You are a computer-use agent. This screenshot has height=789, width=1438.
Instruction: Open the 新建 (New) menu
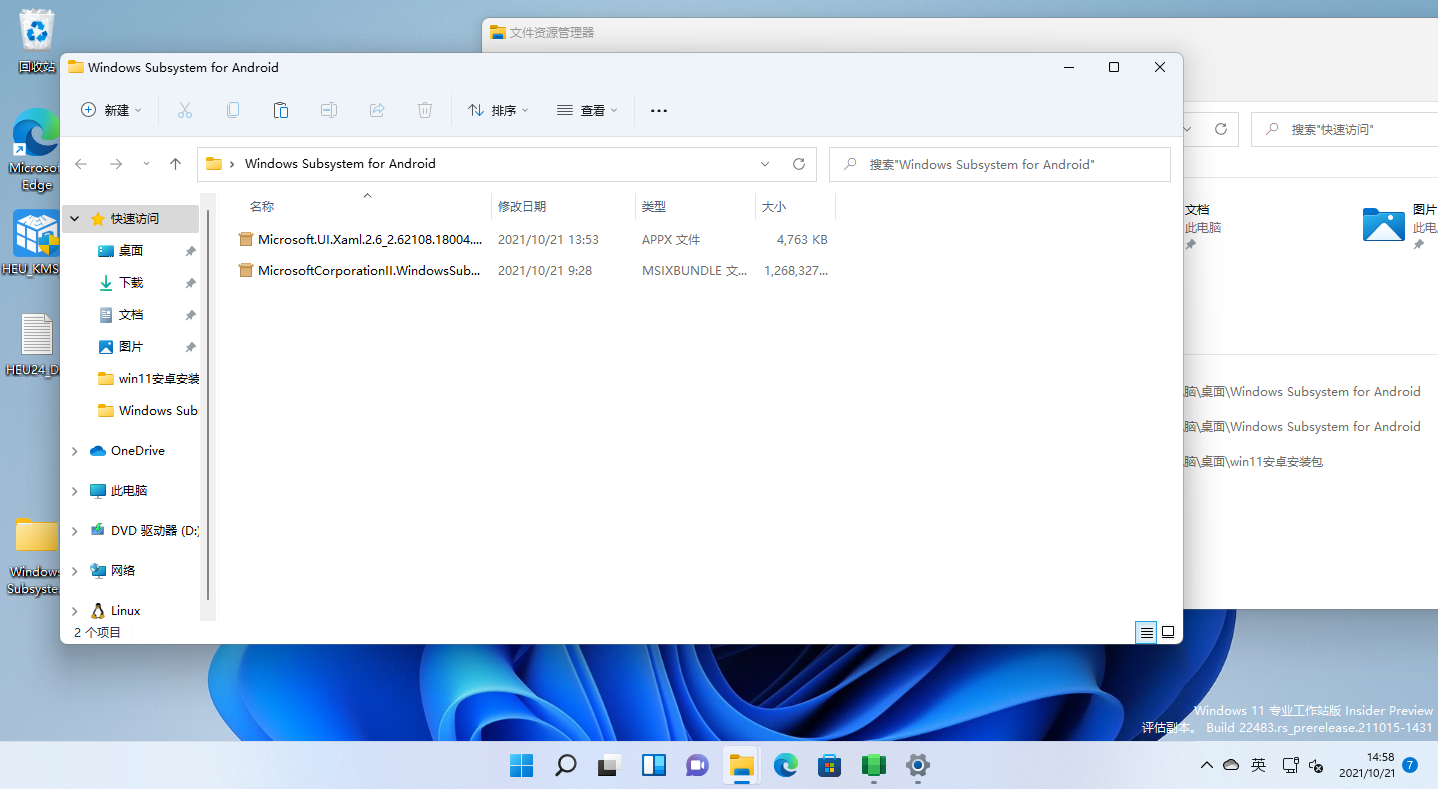click(111, 110)
